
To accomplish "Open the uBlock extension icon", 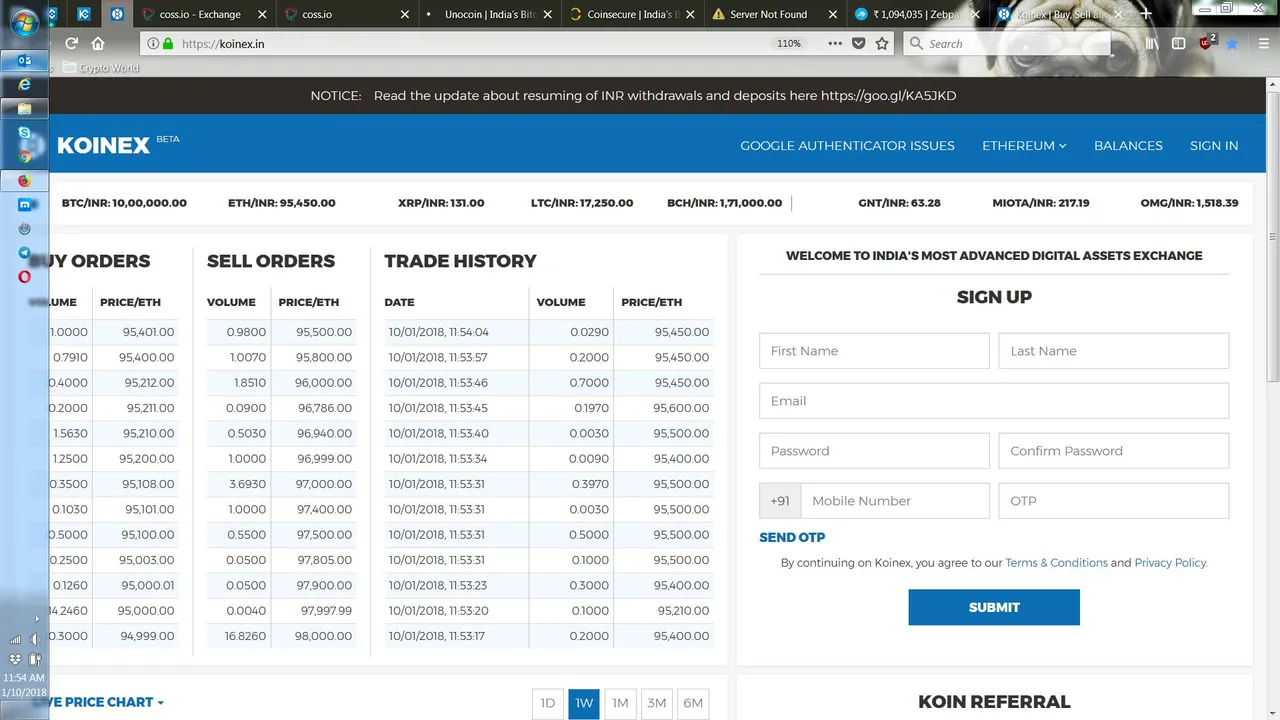I will click(x=1207, y=43).
